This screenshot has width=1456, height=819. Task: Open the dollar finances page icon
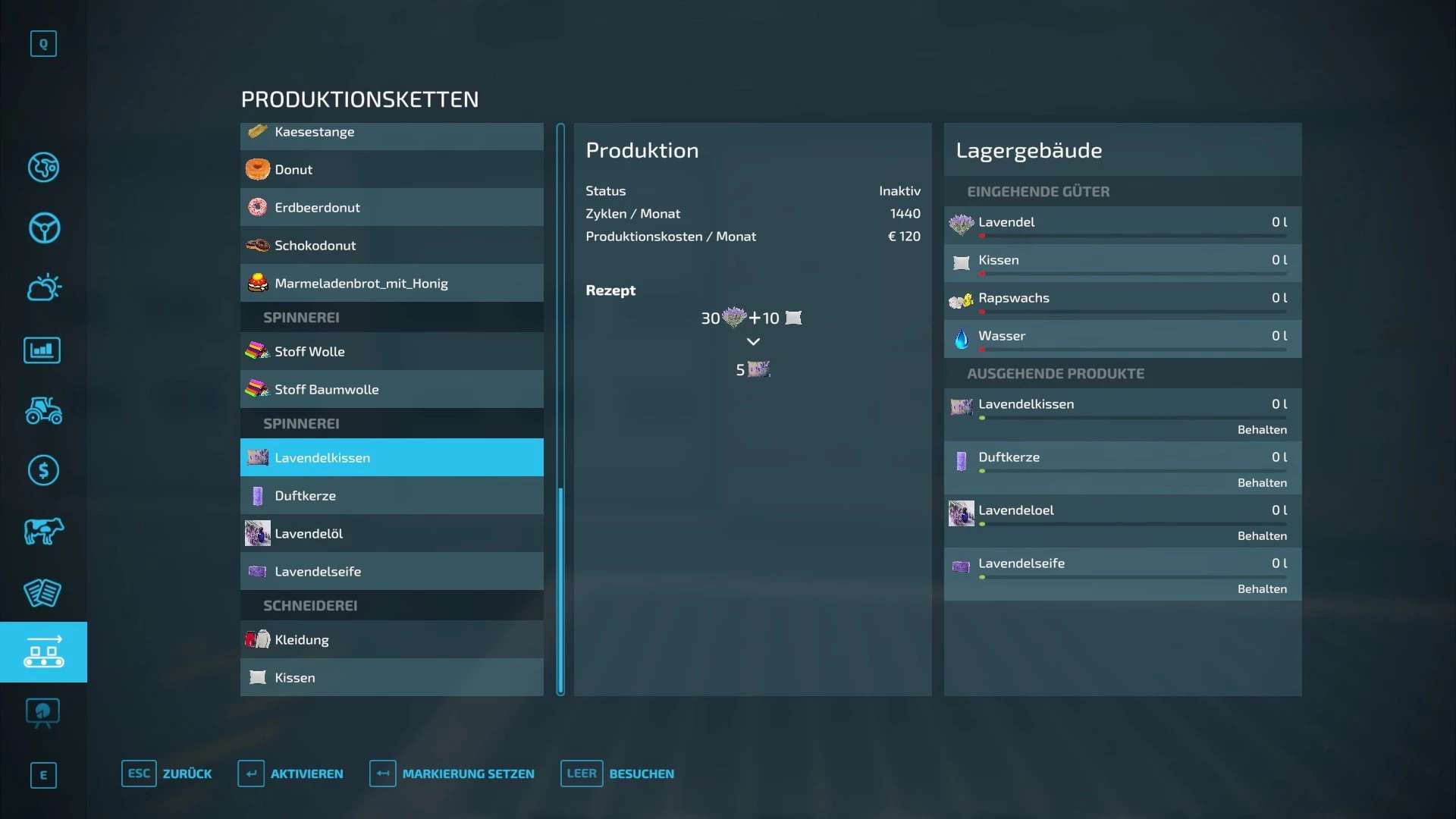43,471
